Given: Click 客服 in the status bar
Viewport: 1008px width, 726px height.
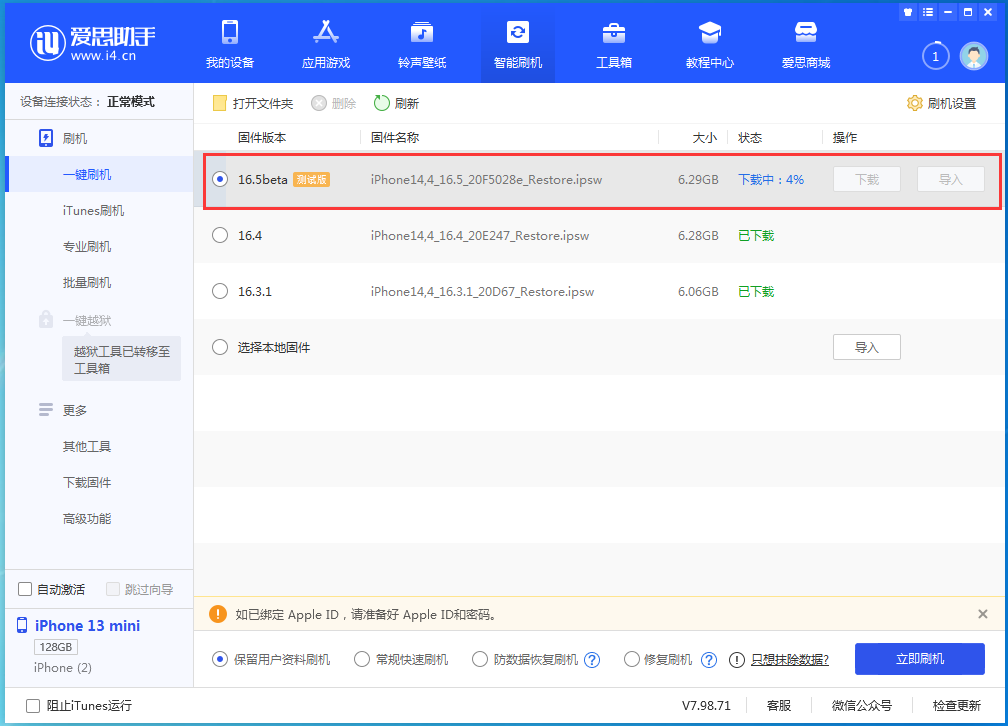Looking at the screenshot, I should pyautogui.click(x=779, y=706).
